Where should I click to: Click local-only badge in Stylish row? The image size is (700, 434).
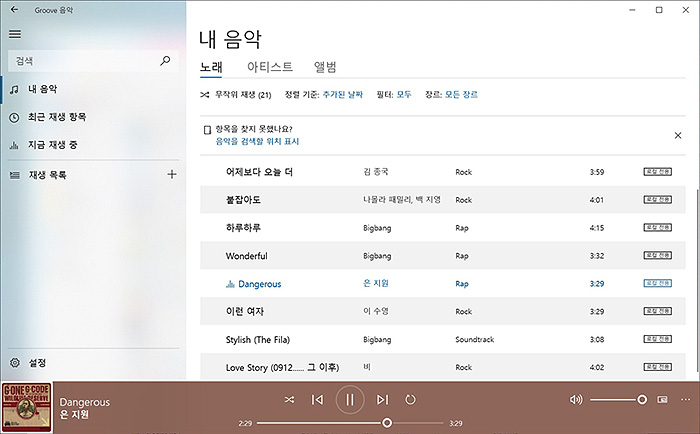coord(657,339)
